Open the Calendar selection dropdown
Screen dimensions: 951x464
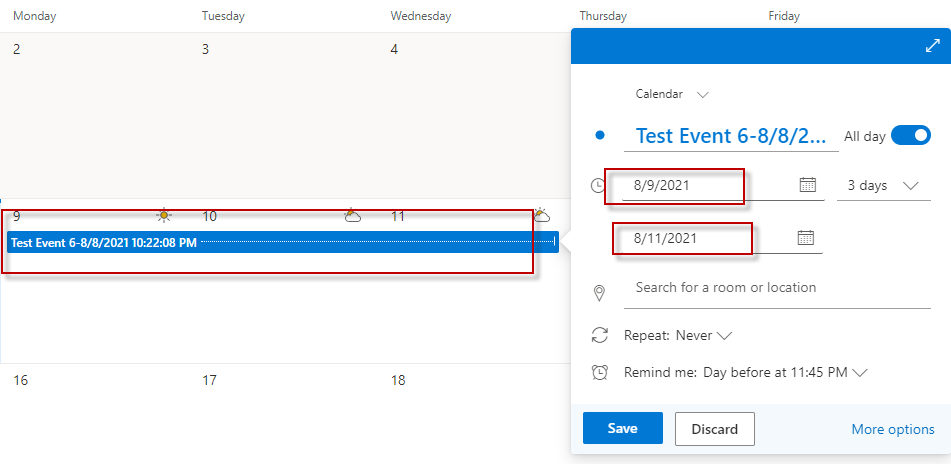[x=672, y=94]
